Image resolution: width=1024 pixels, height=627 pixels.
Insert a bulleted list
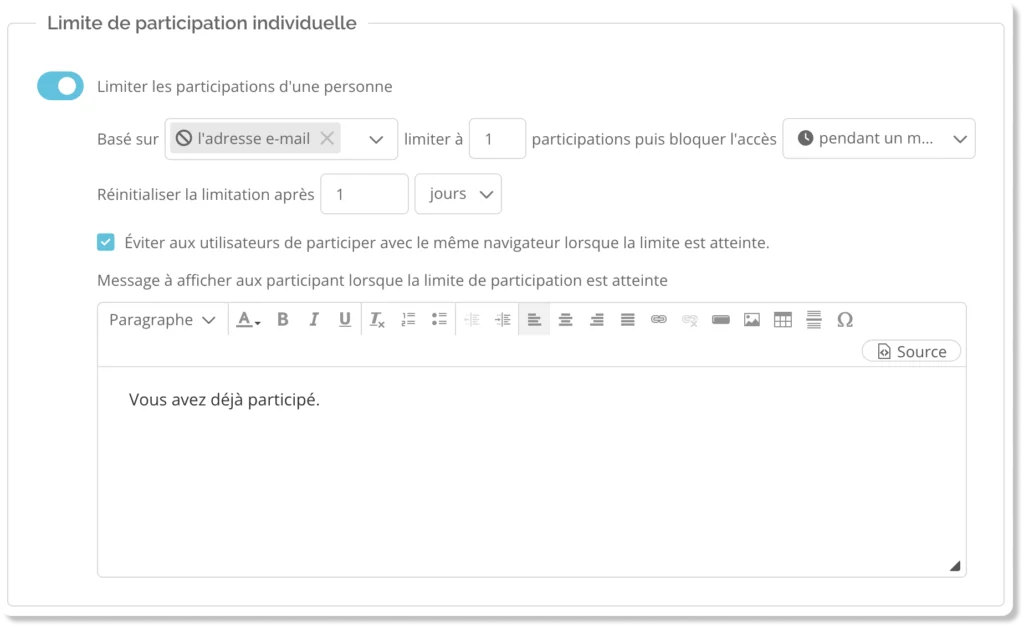click(438, 320)
